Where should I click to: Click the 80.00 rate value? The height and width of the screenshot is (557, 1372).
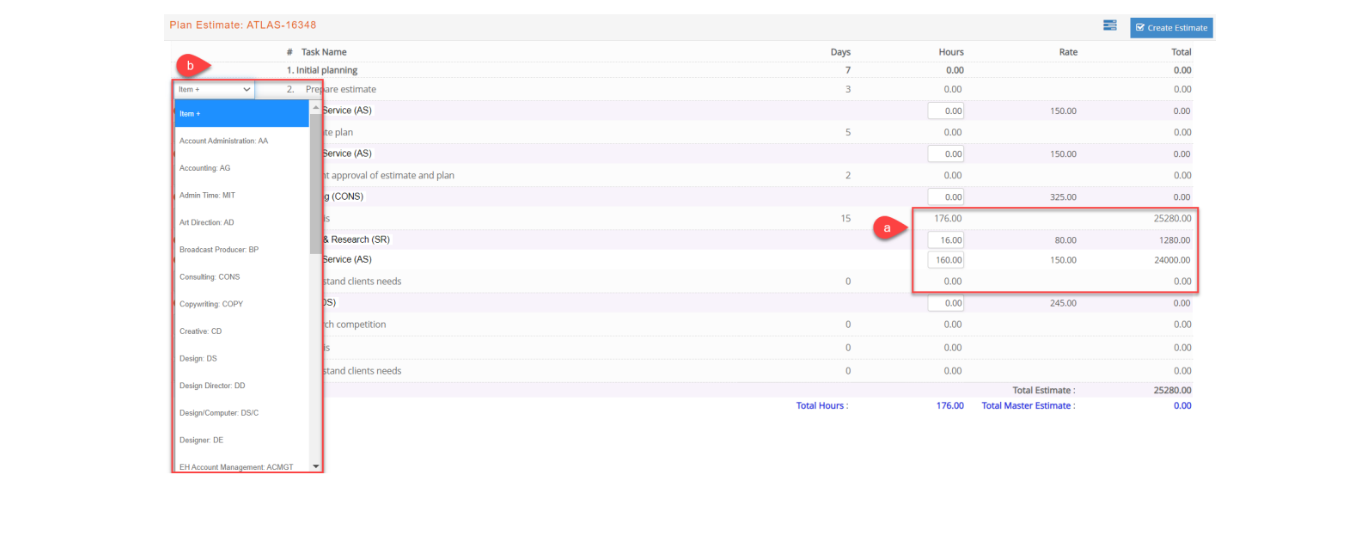[x=1065, y=240]
